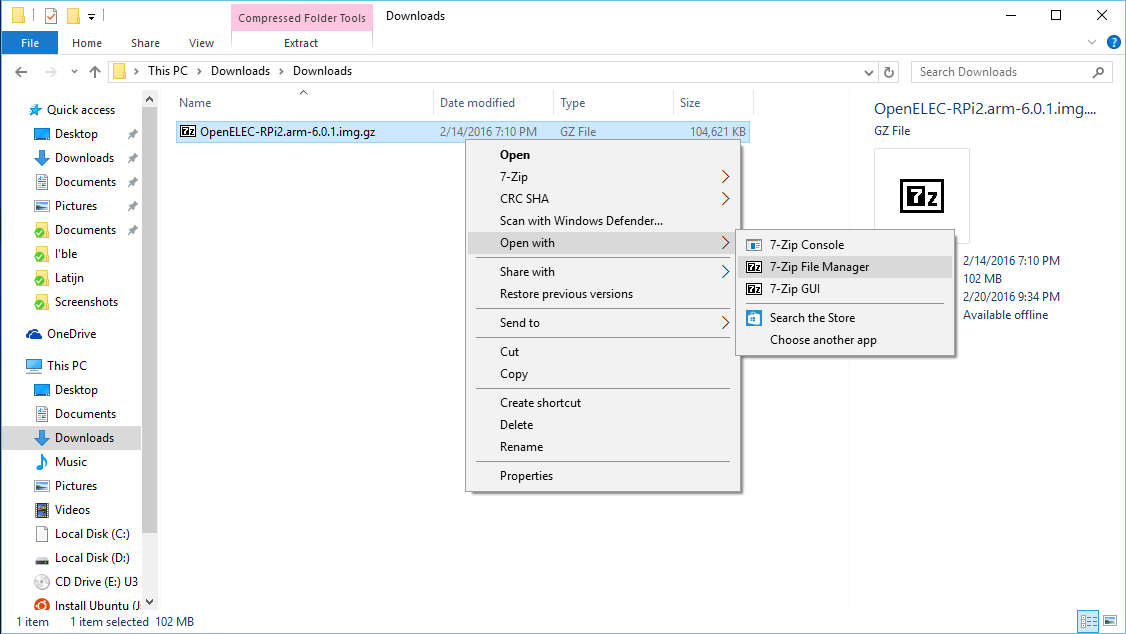Click the Search Downloads input field

[x=1003, y=72]
